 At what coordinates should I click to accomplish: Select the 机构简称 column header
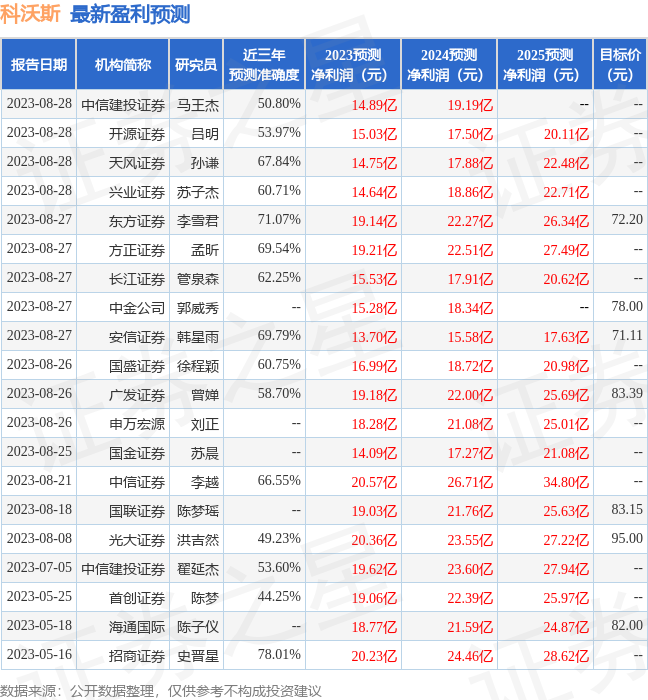point(123,64)
